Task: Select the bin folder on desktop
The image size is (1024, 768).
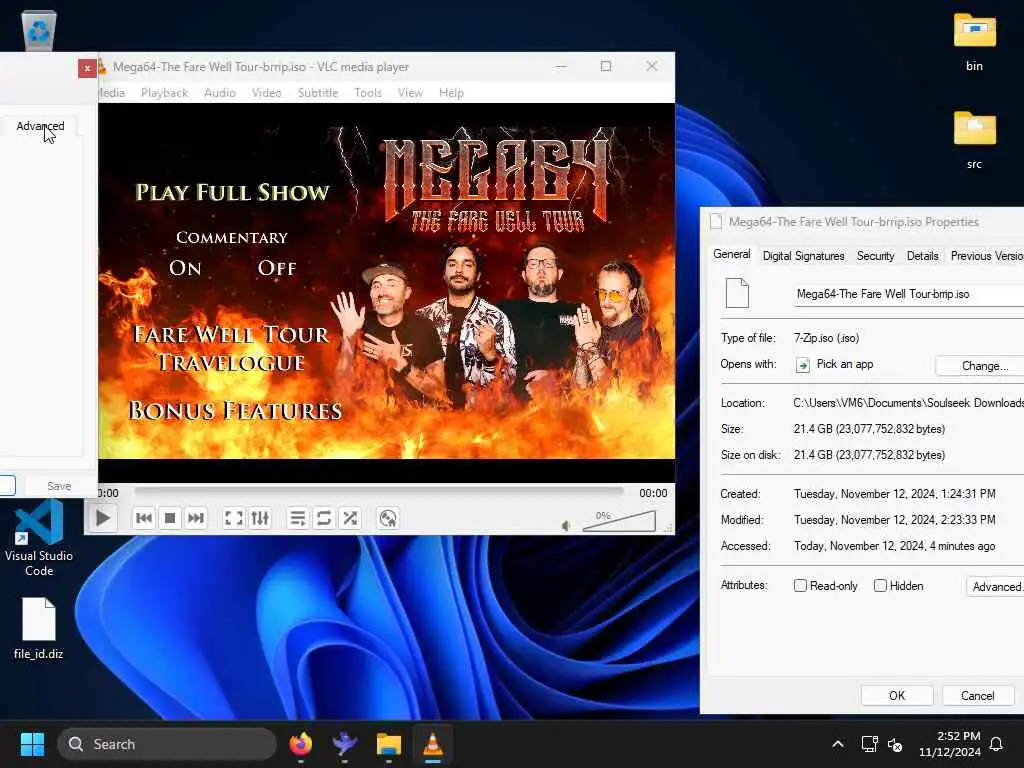Action: coord(974,42)
